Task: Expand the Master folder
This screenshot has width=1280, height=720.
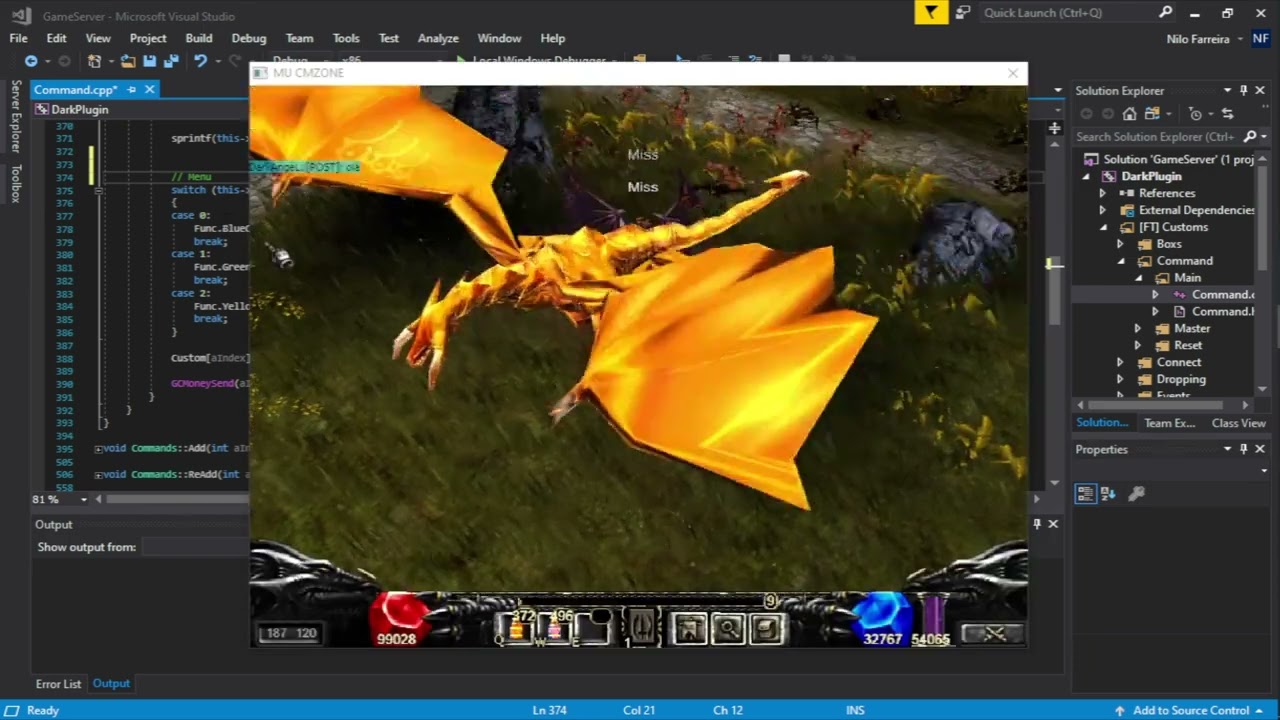Action: (1137, 328)
